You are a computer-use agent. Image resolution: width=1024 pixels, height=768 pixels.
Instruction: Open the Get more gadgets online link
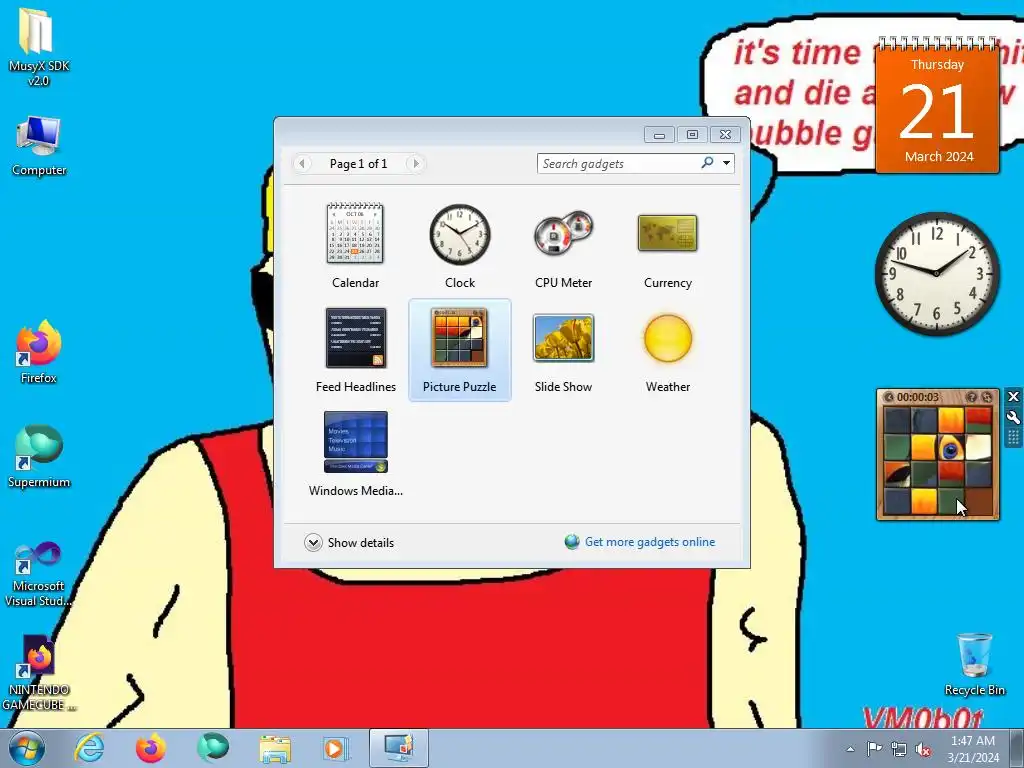(x=649, y=542)
